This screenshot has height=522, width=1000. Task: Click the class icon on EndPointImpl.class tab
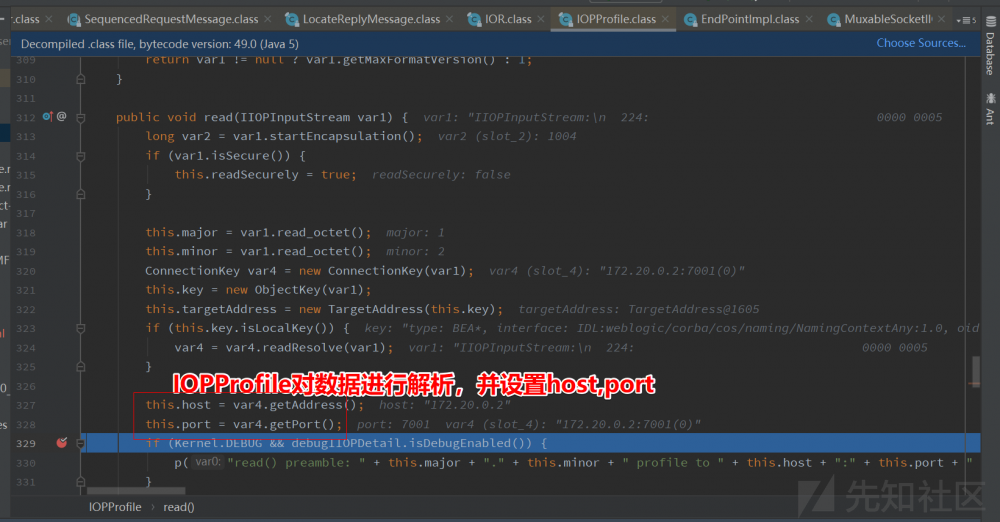pos(690,20)
